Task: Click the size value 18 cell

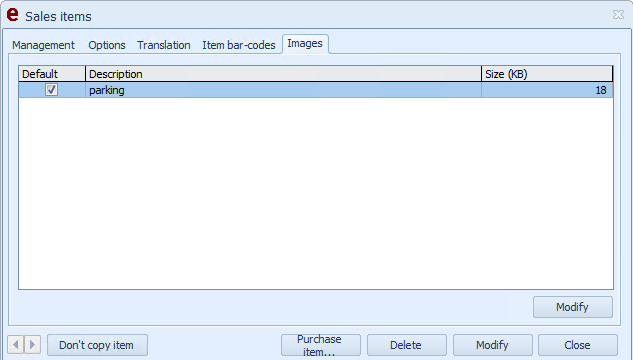Action: tap(547, 90)
